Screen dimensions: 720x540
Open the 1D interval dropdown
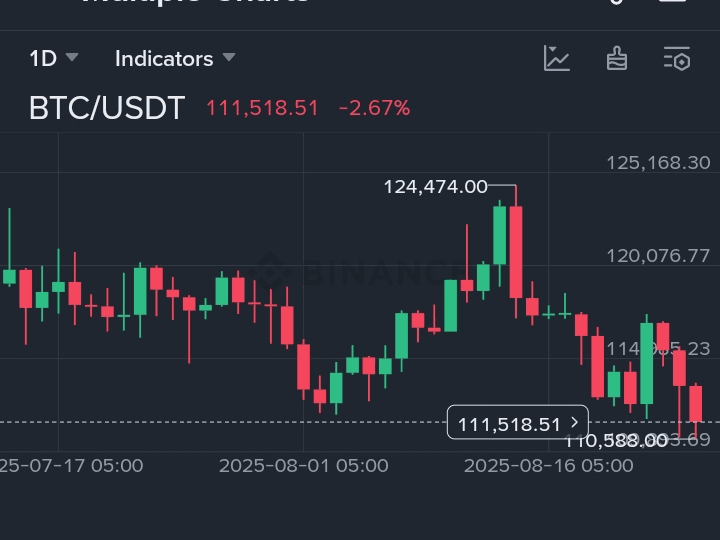coord(53,58)
